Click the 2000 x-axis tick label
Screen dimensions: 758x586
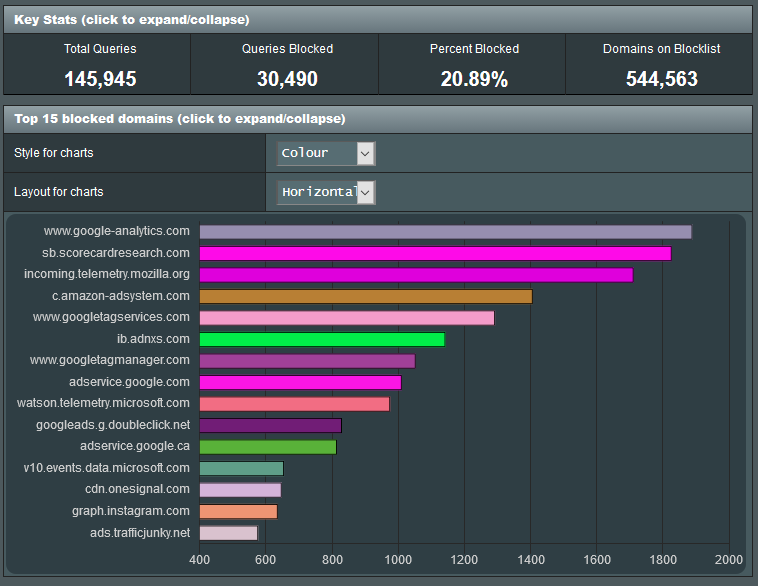coord(729,560)
